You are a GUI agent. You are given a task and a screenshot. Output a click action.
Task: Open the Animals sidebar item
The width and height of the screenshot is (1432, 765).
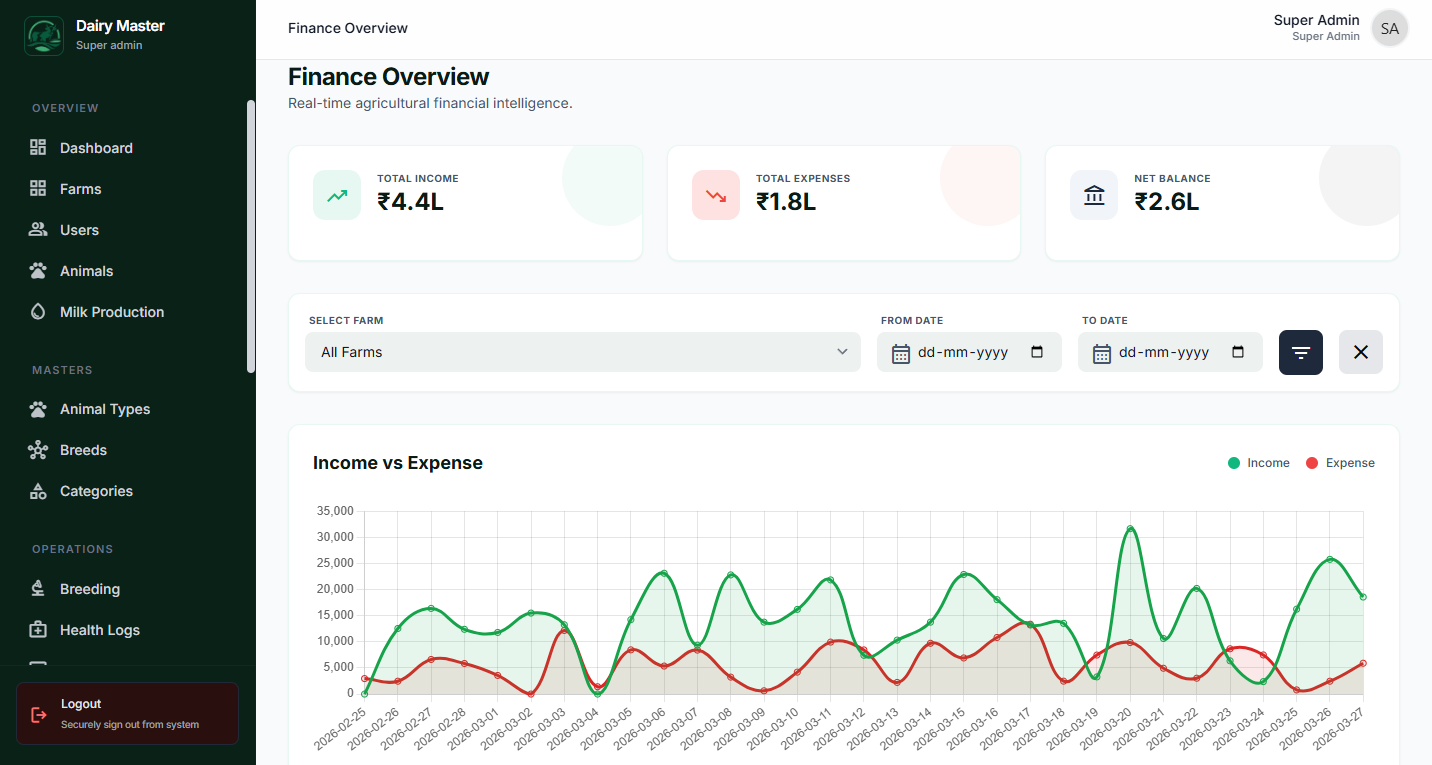86,271
